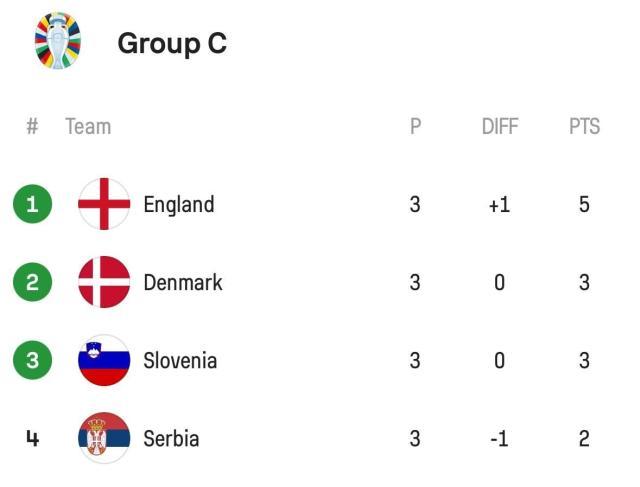Select the Slovenia team name

tap(180, 360)
